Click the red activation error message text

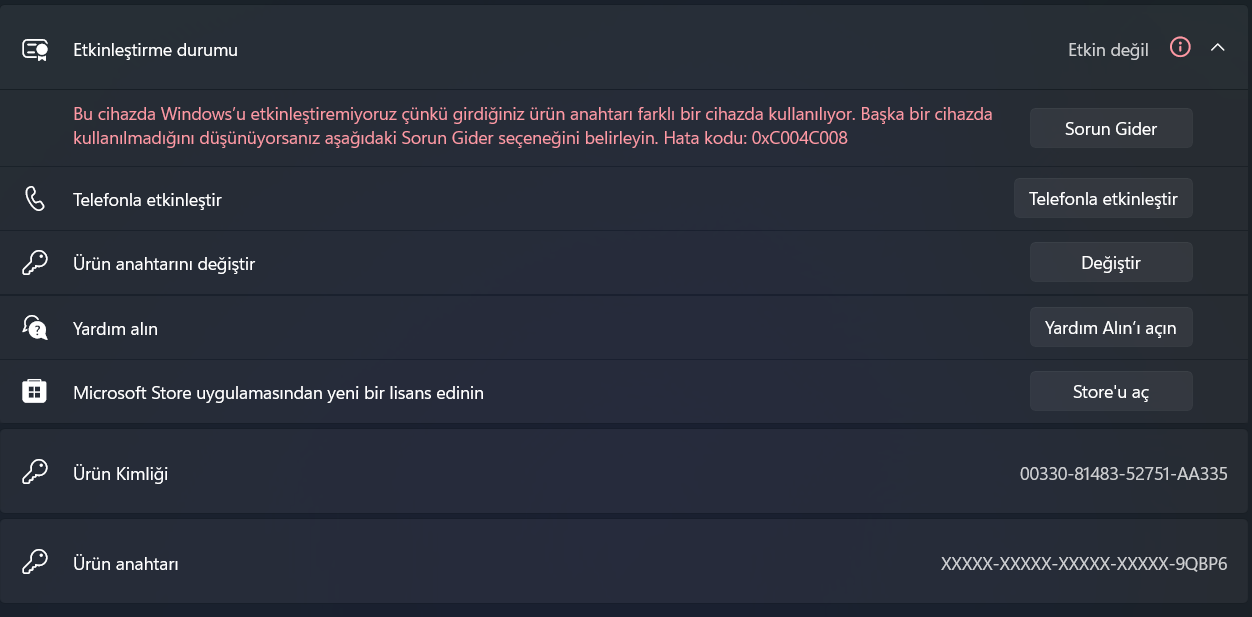pyautogui.click(x=533, y=126)
